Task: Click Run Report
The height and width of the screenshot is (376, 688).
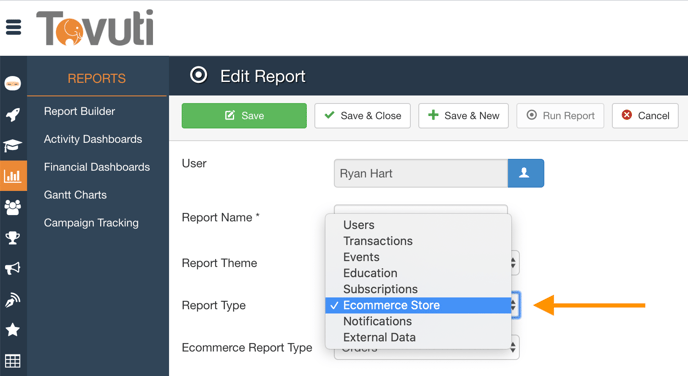Action: point(560,115)
